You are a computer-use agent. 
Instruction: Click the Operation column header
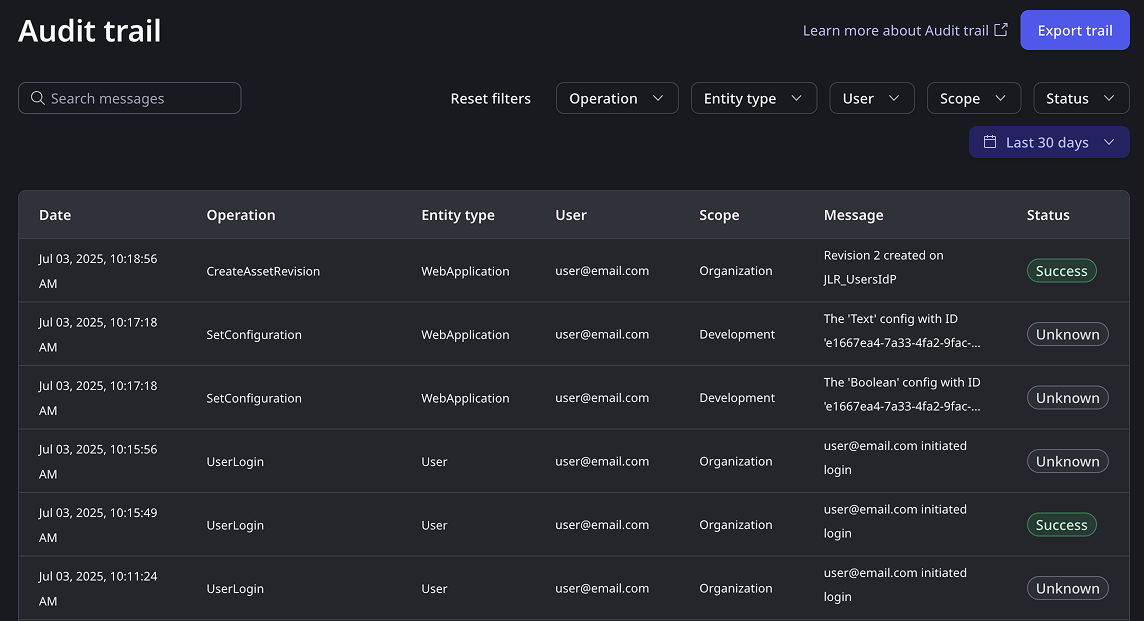[x=240, y=215]
